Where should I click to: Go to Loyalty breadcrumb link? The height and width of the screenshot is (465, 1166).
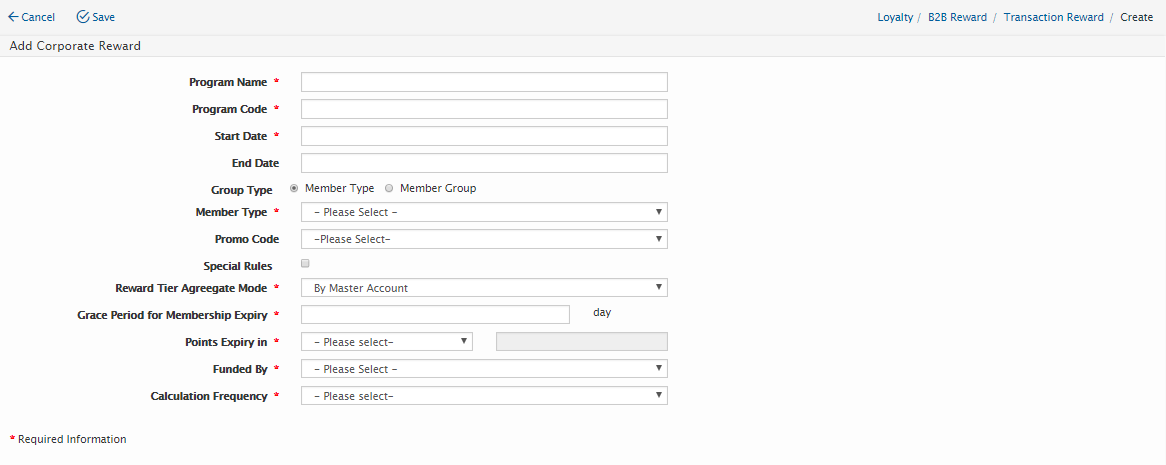point(895,17)
